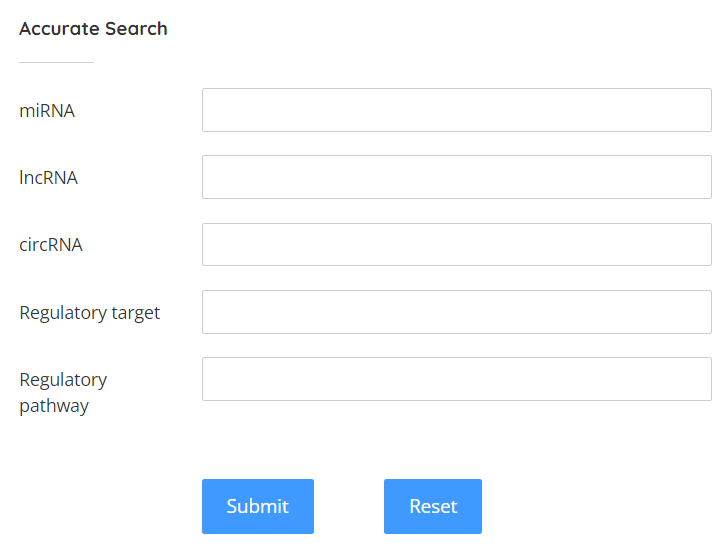Click the Regulatory target input box
This screenshot has height=550, width=728.
[x=456, y=312]
